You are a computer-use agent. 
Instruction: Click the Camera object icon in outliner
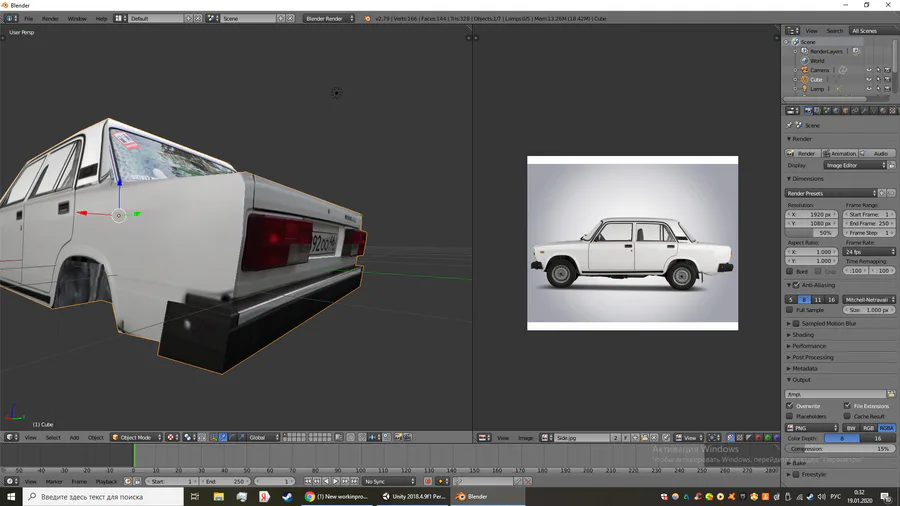click(804, 70)
